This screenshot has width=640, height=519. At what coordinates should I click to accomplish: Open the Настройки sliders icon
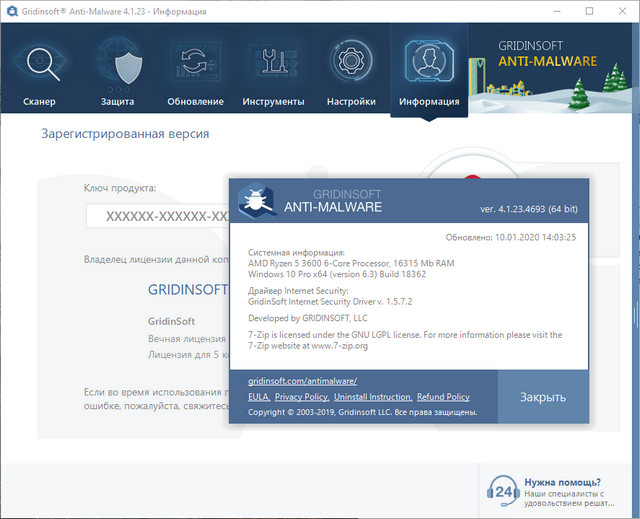[x=351, y=66]
